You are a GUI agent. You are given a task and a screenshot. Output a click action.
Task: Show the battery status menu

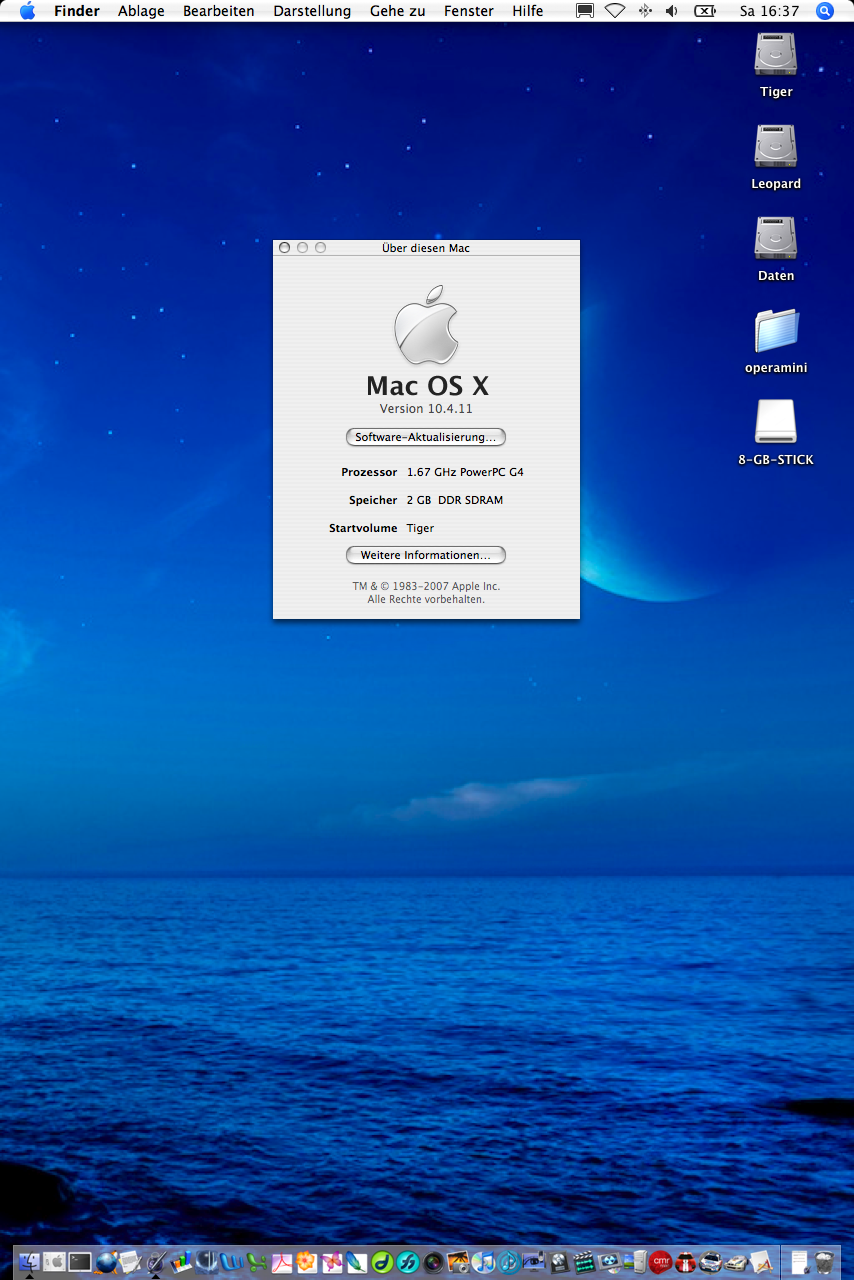click(x=705, y=11)
